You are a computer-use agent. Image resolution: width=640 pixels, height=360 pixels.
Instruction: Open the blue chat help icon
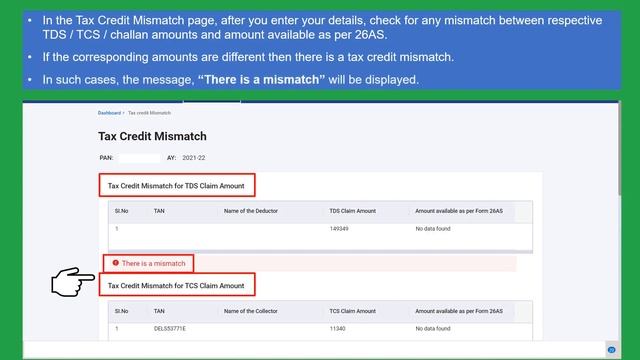[x=611, y=350]
